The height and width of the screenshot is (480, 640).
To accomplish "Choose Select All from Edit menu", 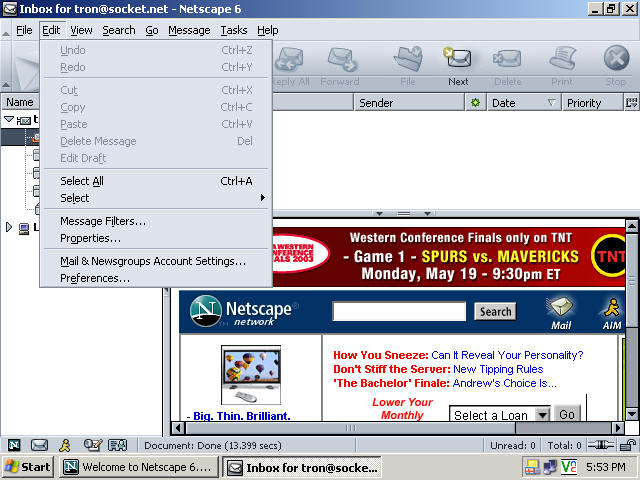I will [x=156, y=181].
